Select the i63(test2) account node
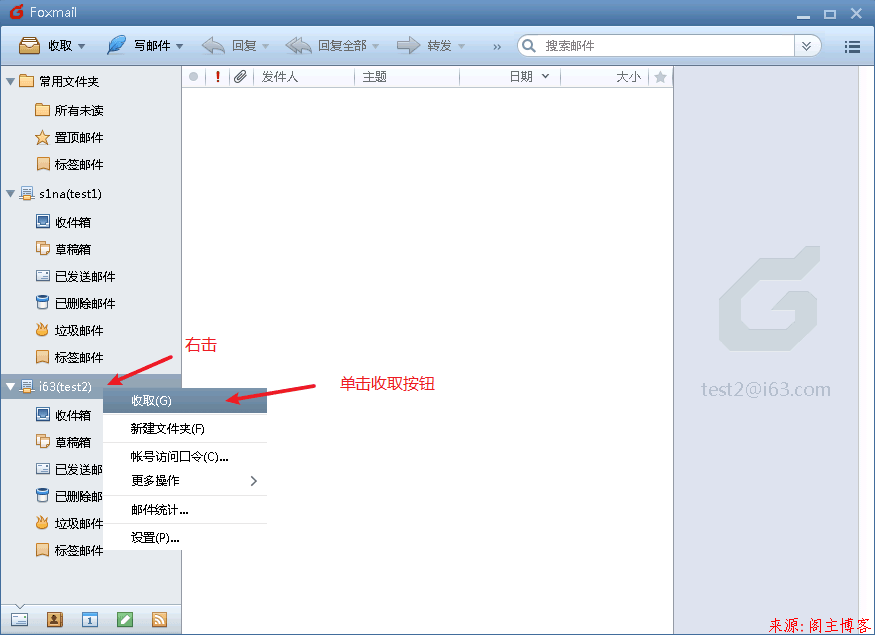The height and width of the screenshot is (635, 875). 65,386
